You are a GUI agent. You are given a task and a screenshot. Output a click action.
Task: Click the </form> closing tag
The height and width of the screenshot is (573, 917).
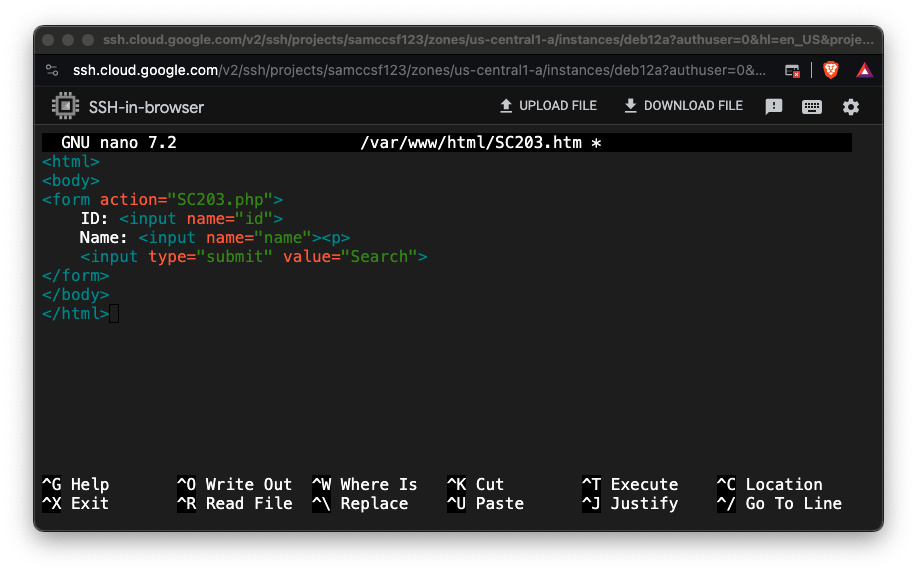point(75,275)
